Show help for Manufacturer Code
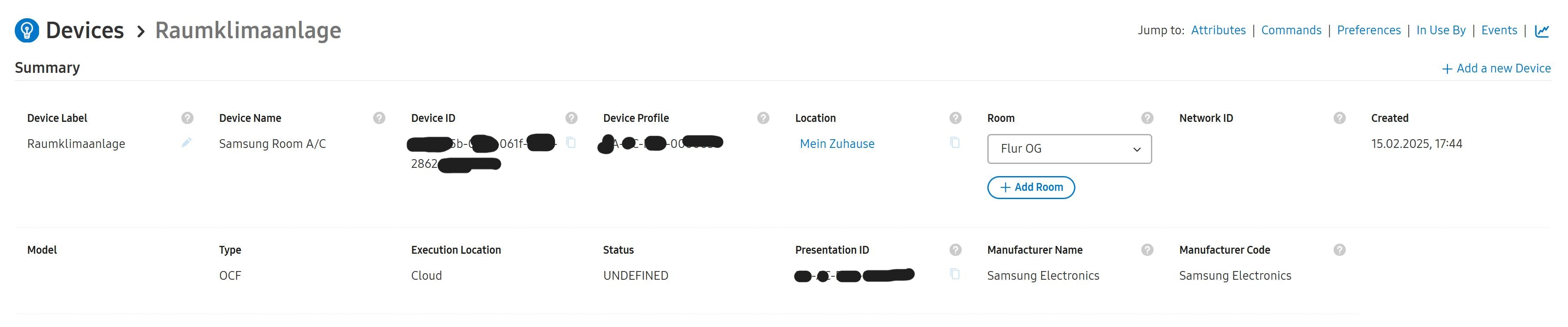1568x327 pixels. [x=1339, y=250]
